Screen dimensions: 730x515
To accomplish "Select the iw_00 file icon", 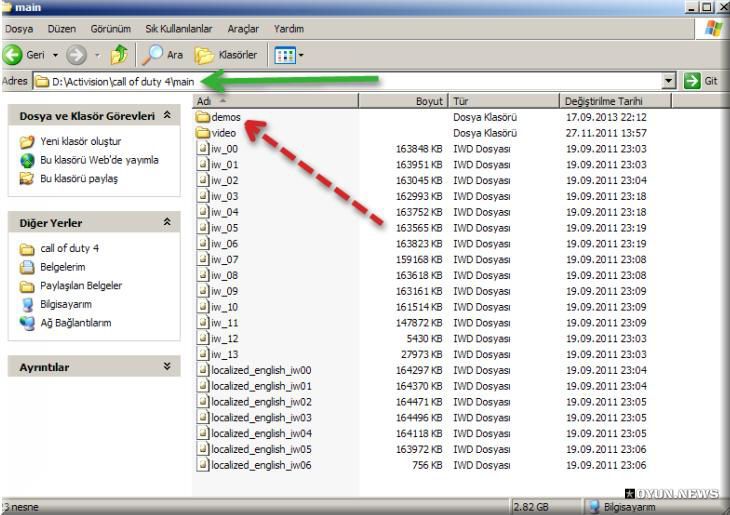I will [203, 149].
